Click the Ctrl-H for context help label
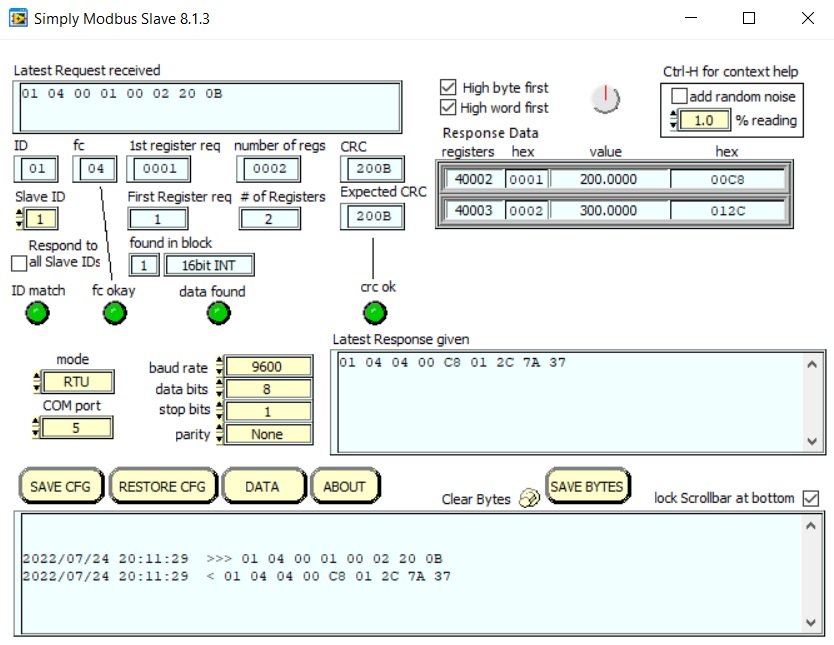The width and height of the screenshot is (834, 645). 730,71
